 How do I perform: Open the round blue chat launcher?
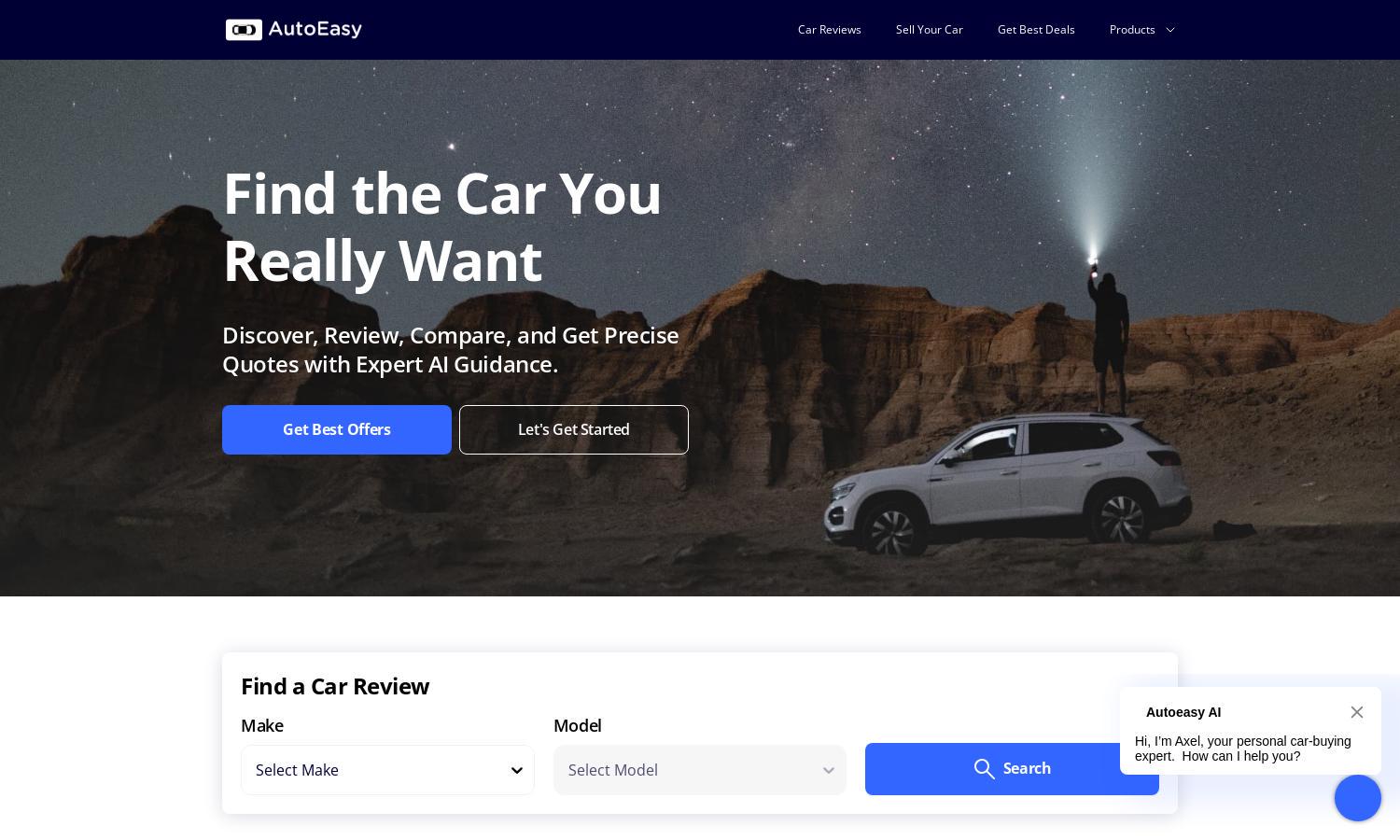pyautogui.click(x=1358, y=798)
